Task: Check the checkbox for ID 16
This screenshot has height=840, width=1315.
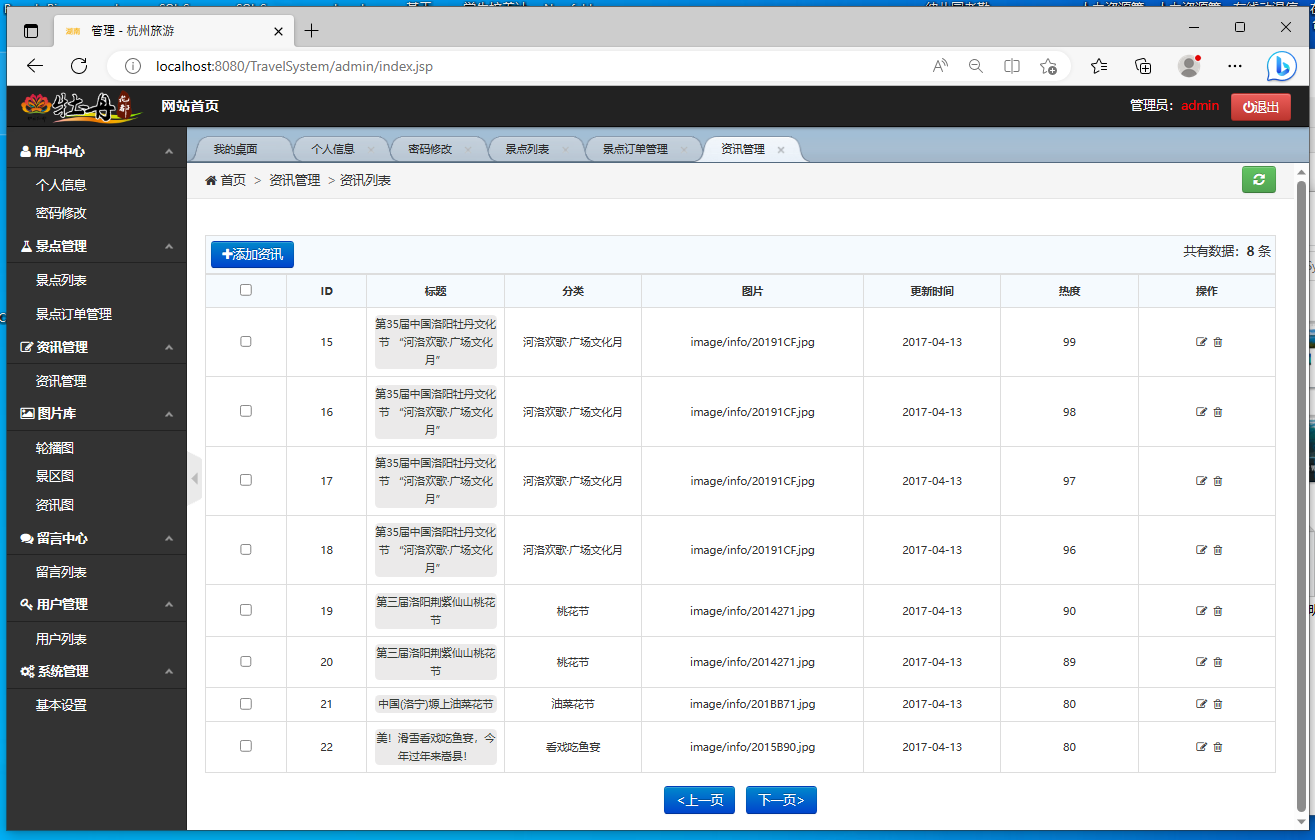Action: [246, 411]
